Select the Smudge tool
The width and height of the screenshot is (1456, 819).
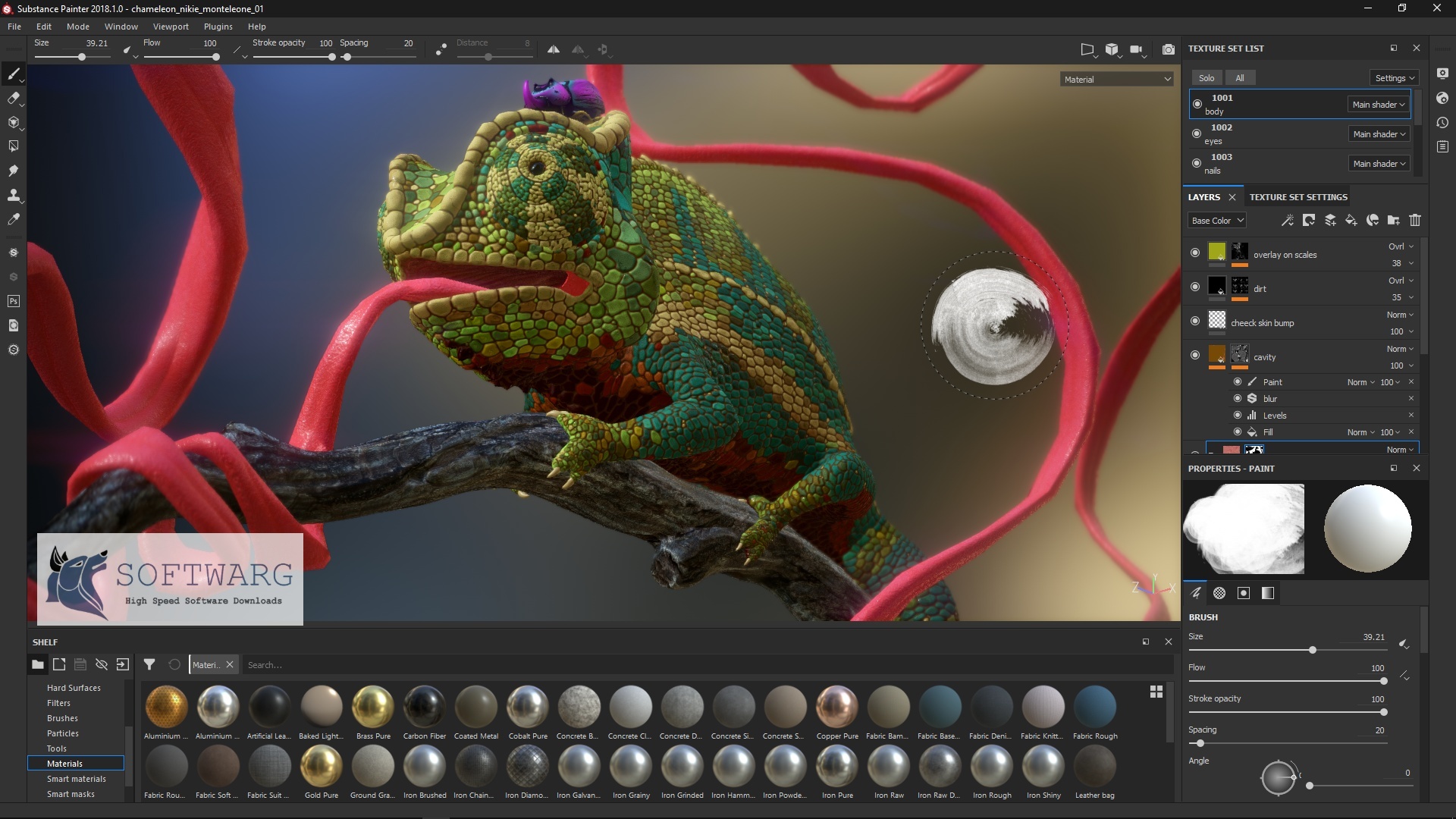tap(13, 171)
